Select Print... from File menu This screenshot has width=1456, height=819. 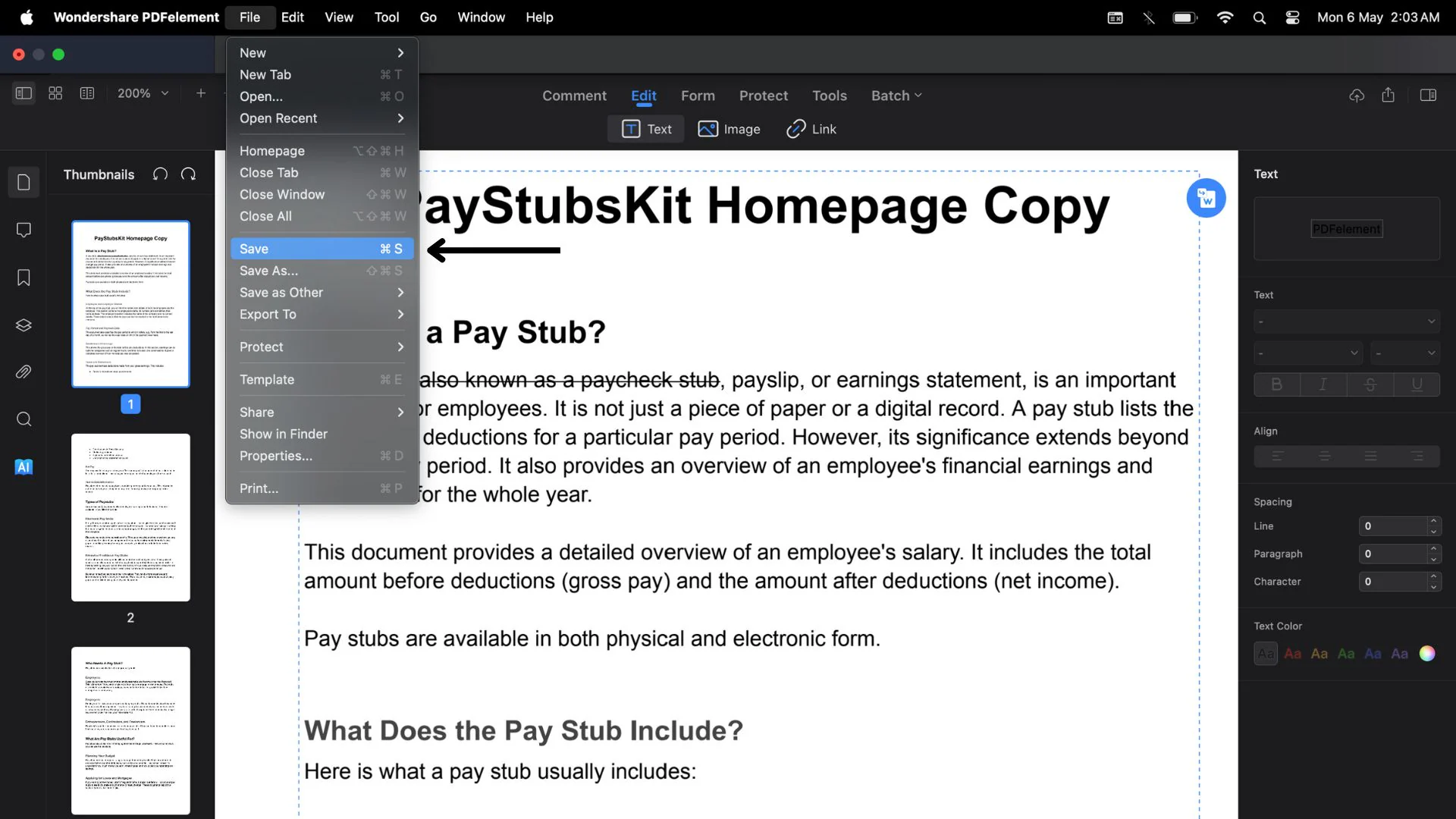coord(322,488)
